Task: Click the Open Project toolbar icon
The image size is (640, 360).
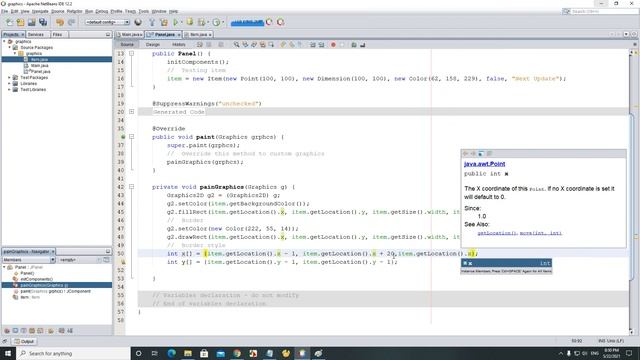Action: tap(31, 22)
